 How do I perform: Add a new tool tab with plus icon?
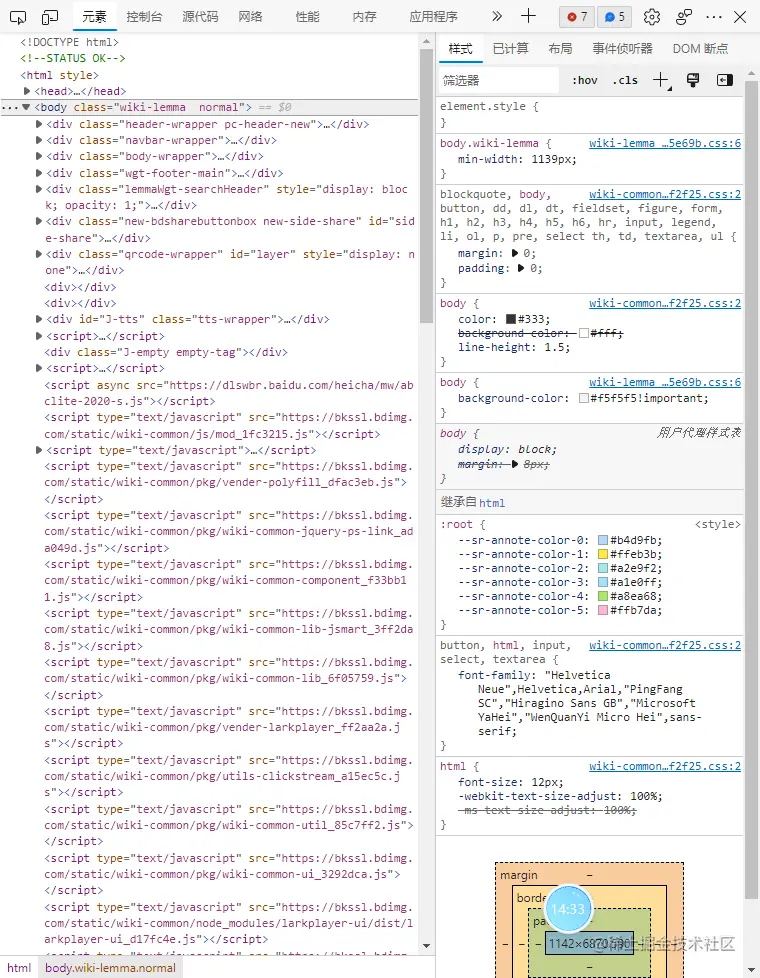point(528,16)
